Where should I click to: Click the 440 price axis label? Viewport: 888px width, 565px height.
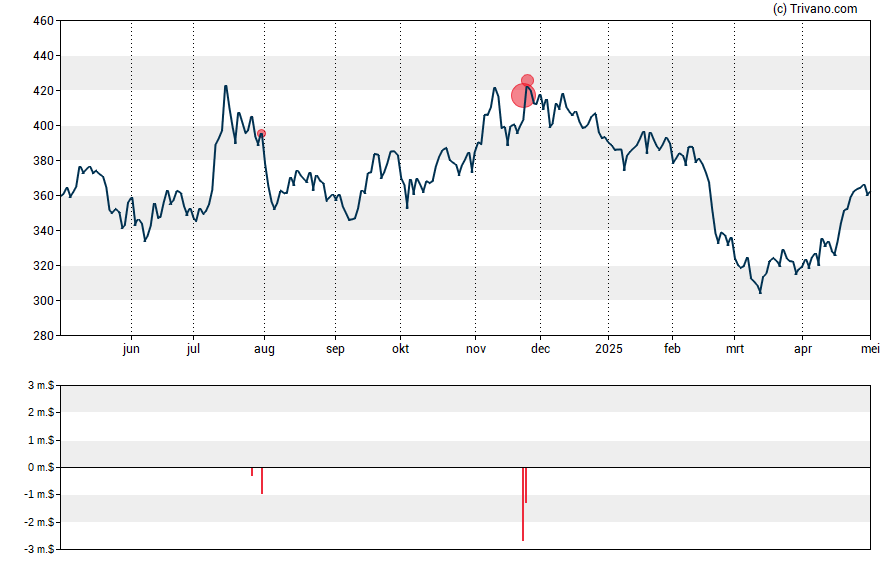[x=44, y=56]
